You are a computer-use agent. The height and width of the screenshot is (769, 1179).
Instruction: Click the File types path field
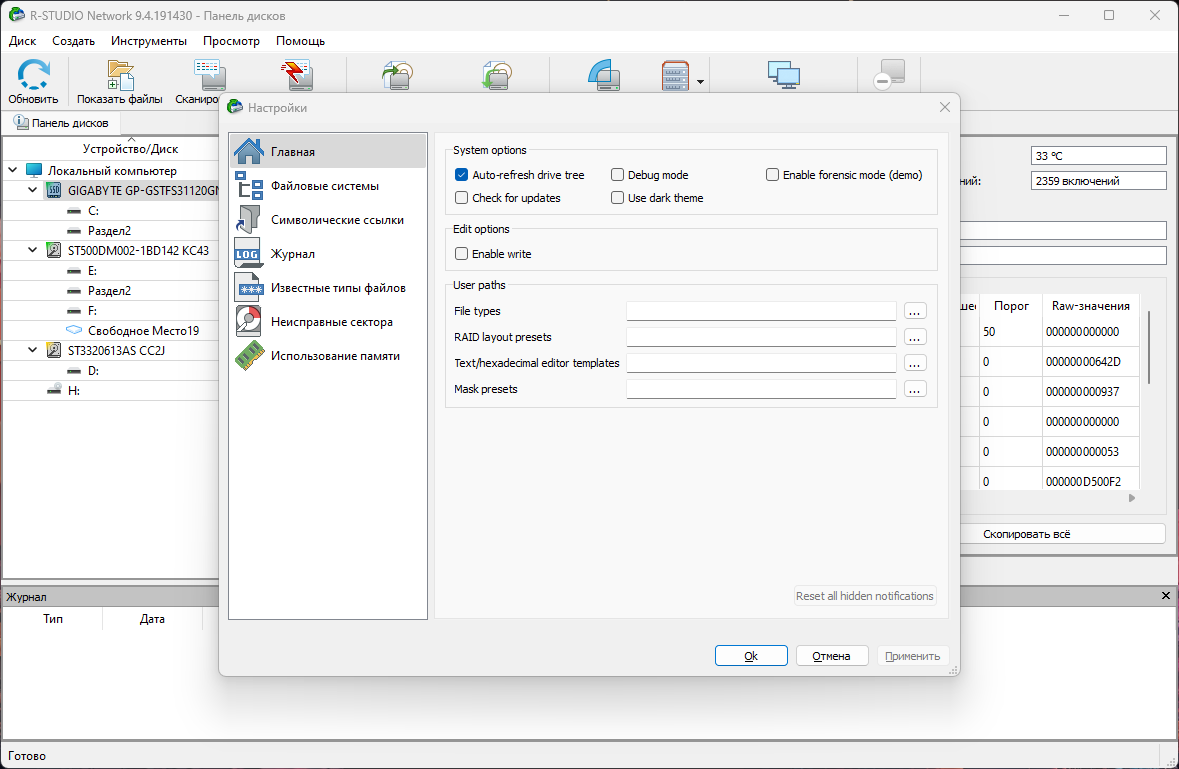click(x=761, y=311)
